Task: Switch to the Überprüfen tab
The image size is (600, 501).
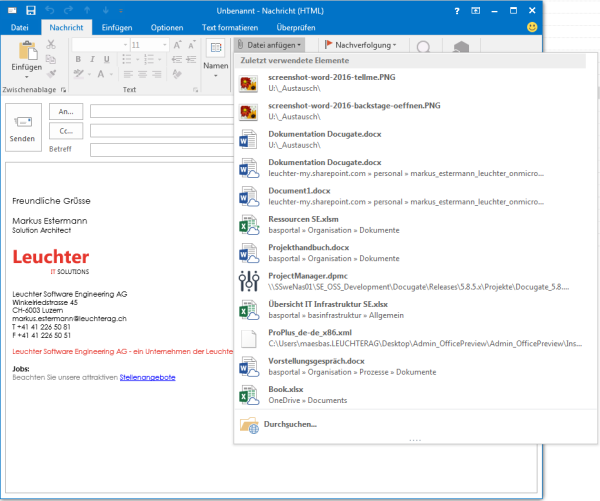Action: [296, 28]
